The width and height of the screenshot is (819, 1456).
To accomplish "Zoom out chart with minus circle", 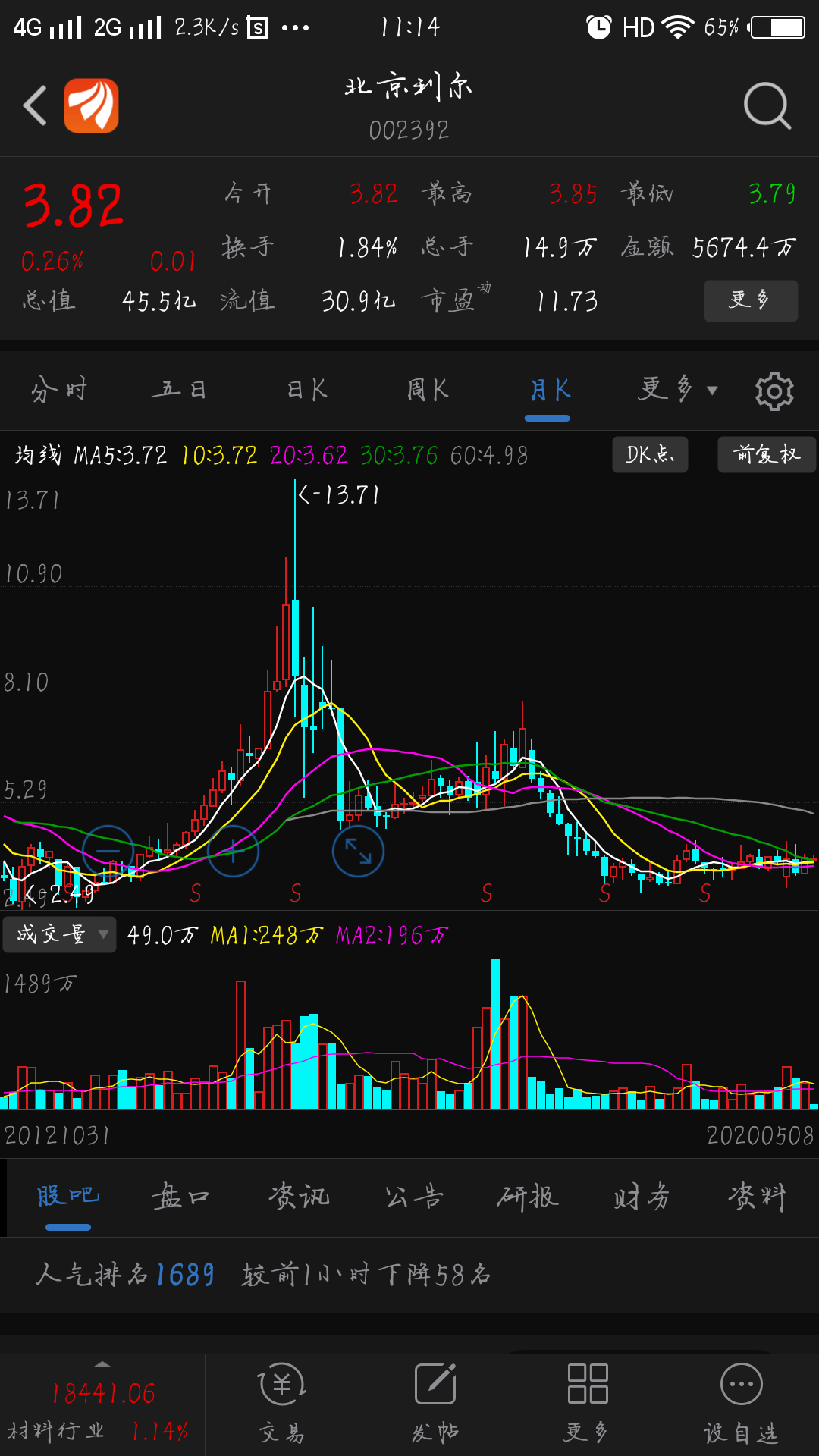I will click(x=108, y=851).
